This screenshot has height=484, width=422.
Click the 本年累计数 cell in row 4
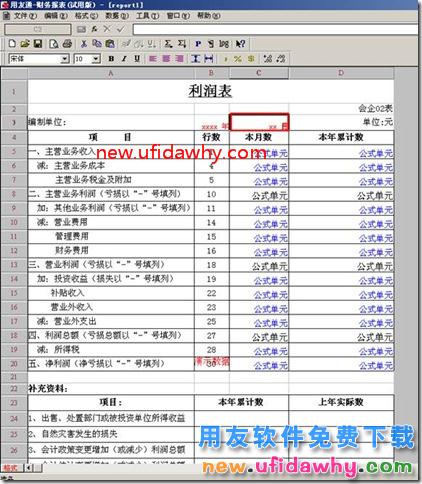point(341,137)
